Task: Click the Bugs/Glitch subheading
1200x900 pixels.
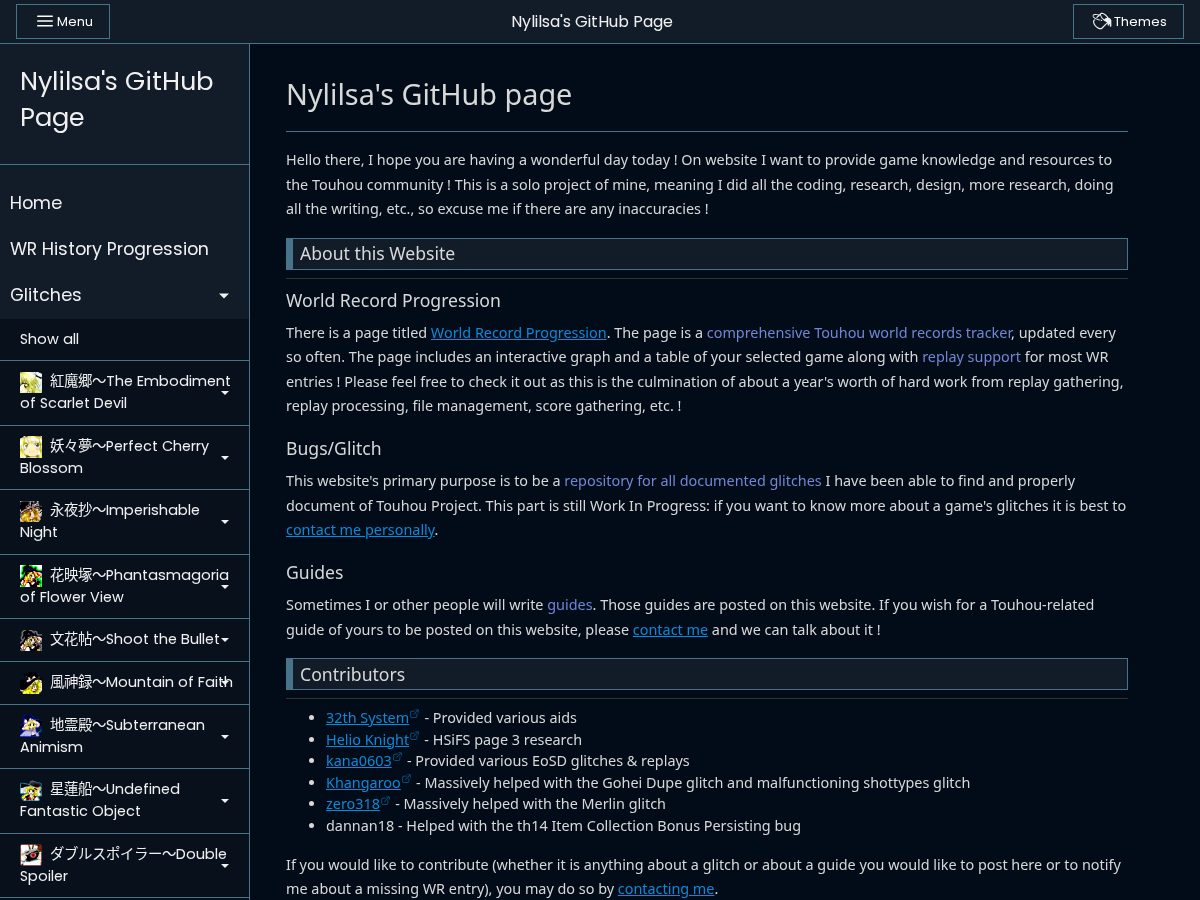Action: [x=333, y=449]
